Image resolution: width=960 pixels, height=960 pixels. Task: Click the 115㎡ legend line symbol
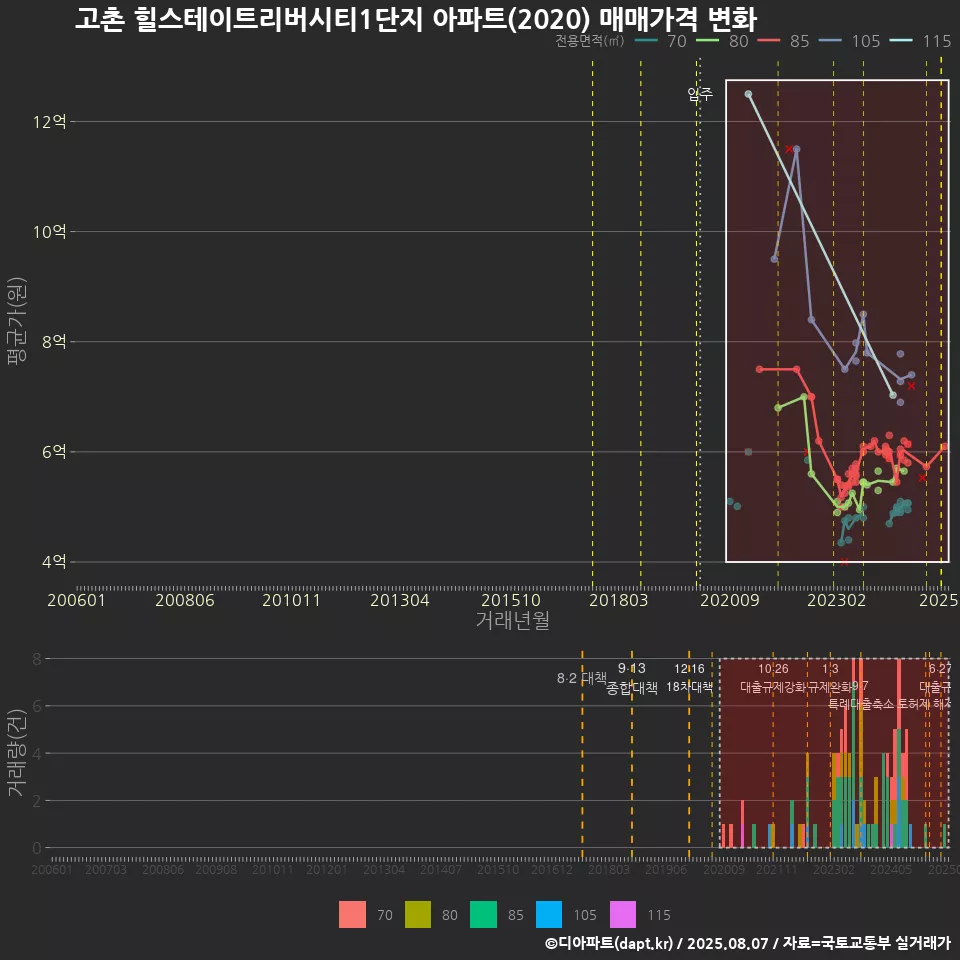point(903,42)
